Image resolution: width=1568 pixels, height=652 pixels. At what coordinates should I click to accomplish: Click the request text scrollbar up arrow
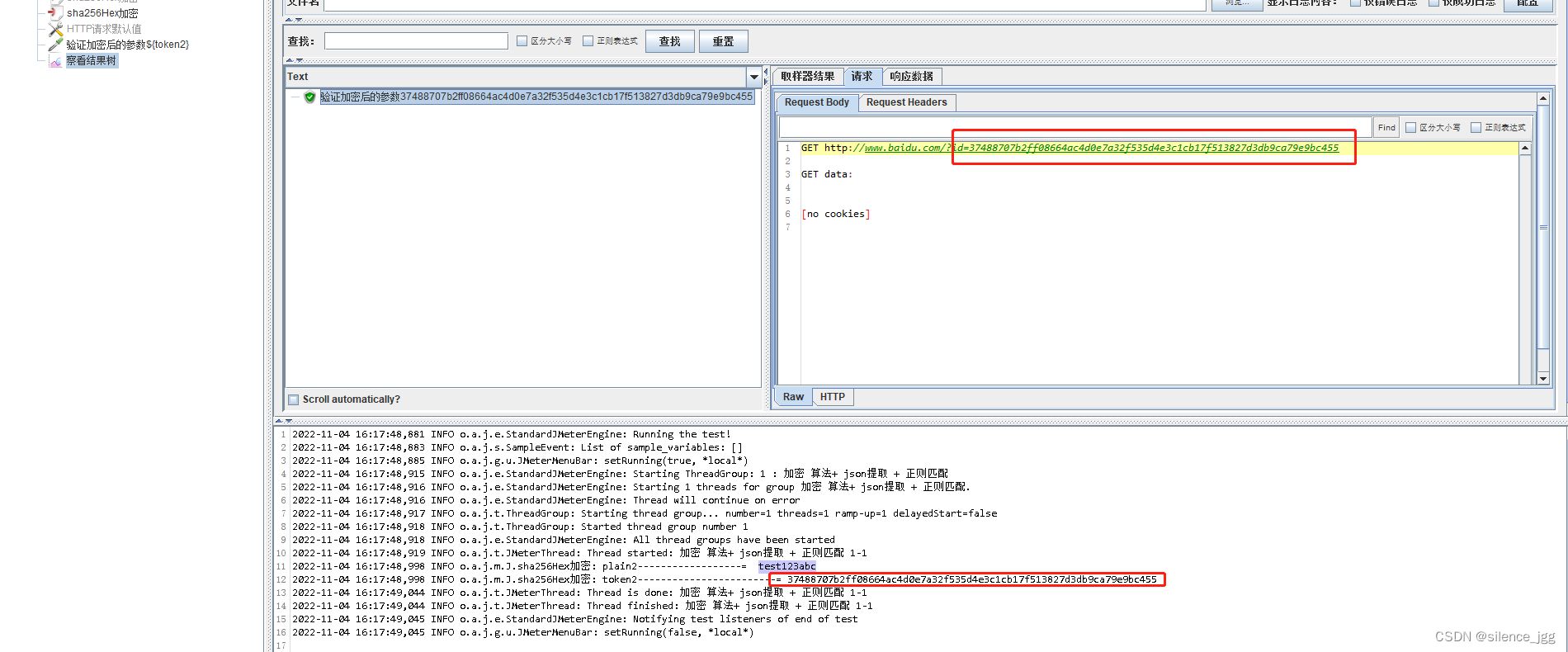point(1525,149)
